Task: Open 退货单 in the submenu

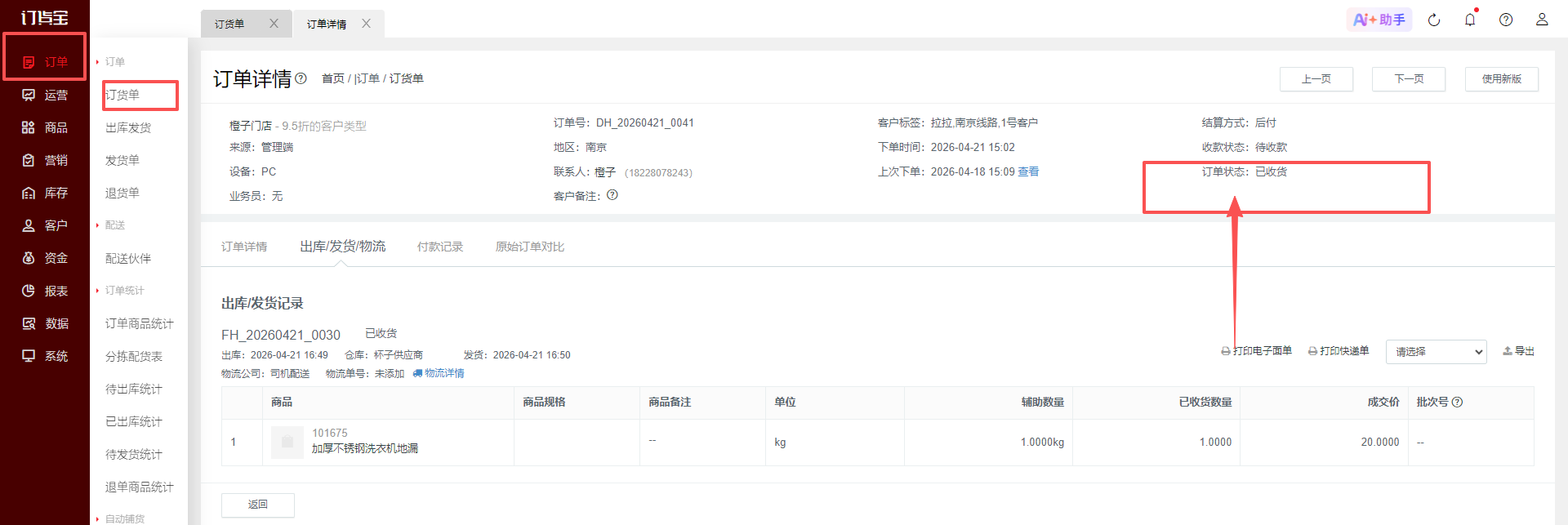Action: pyautogui.click(x=122, y=193)
